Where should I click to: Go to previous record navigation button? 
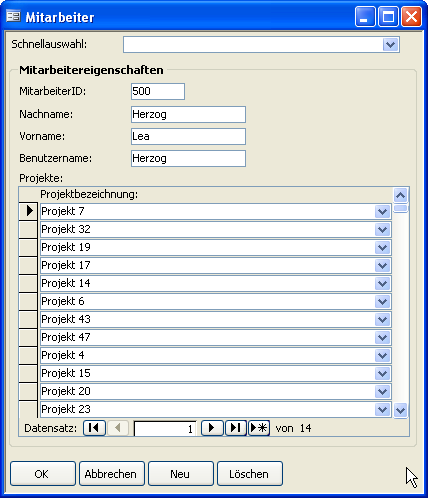pos(118,428)
